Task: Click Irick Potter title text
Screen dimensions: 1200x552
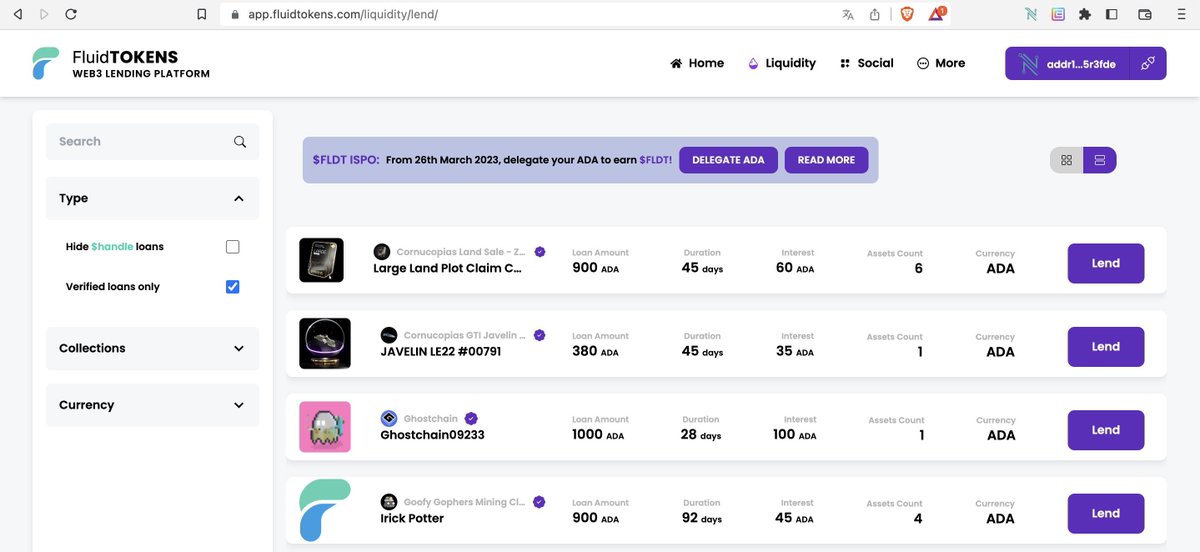Action: coord(412,518)
